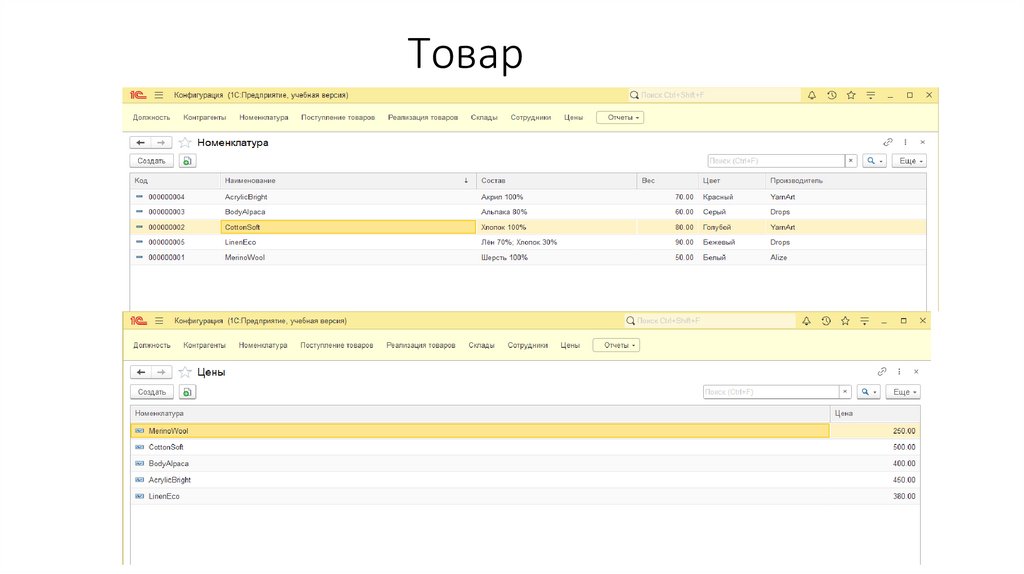Select price 400.00 cell in Цены
Screen dimensions: 1024x574
(875, 464)
